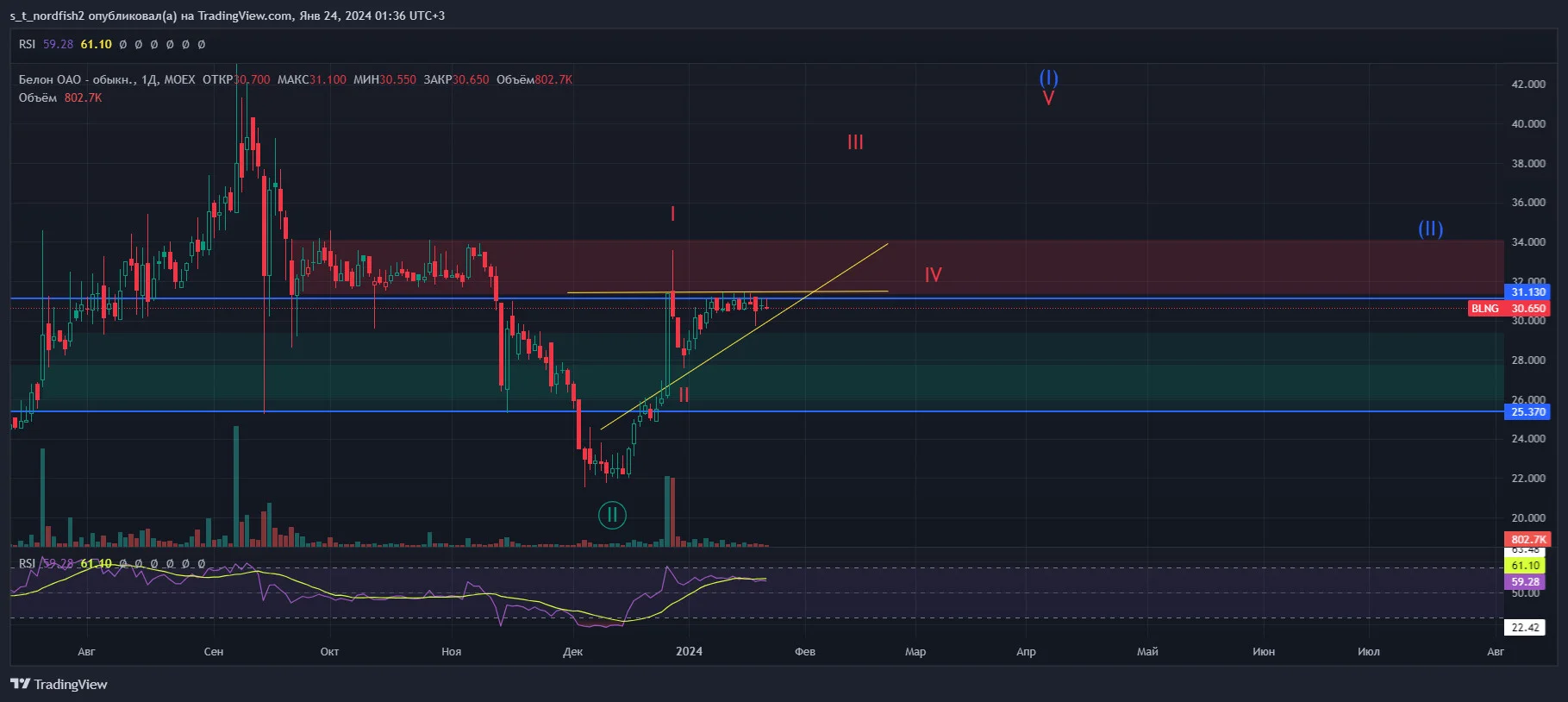
Task: Click the Ноя month marker
Action: click(451, 651)
